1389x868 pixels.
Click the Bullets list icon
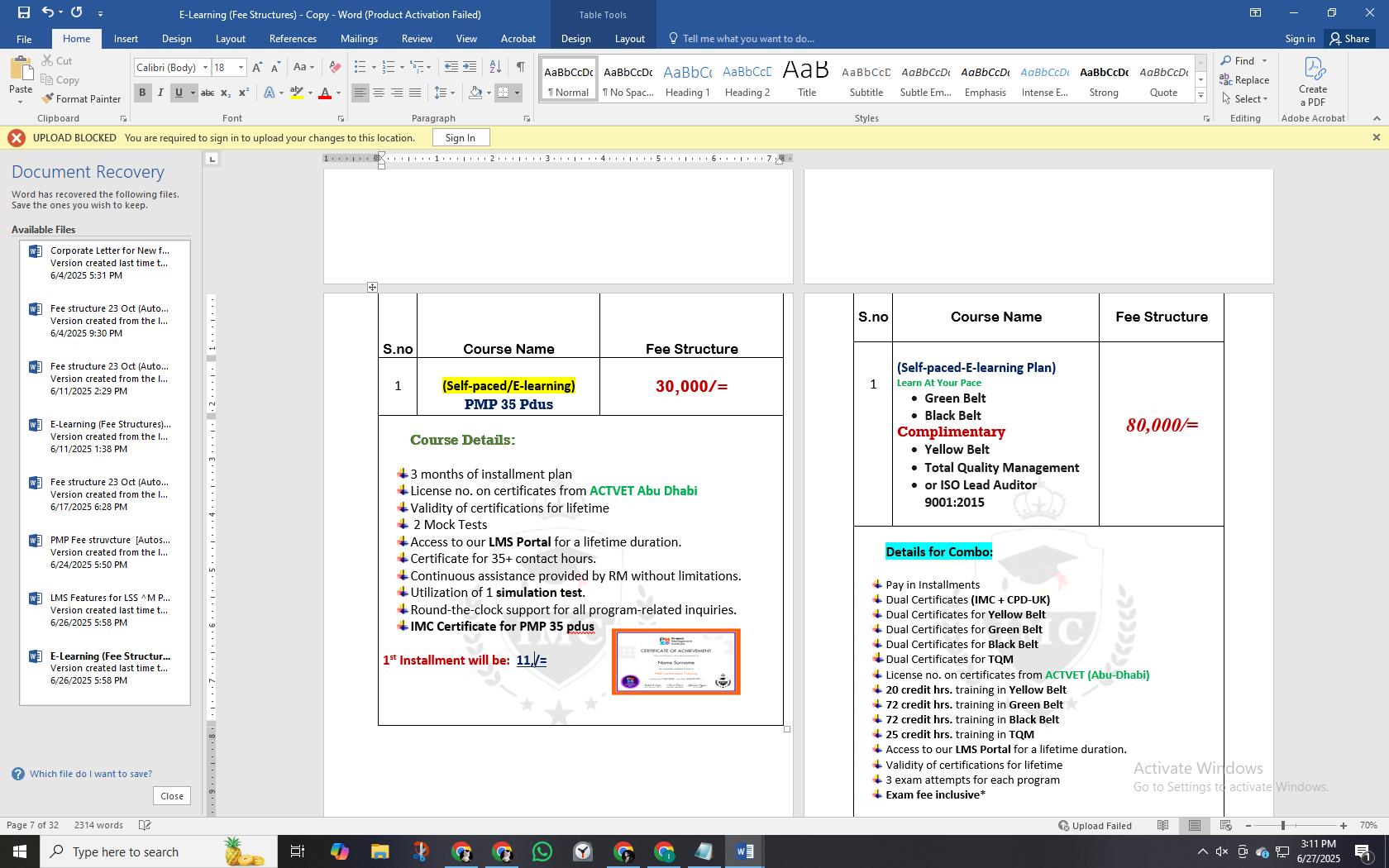[x=360, y=68]
